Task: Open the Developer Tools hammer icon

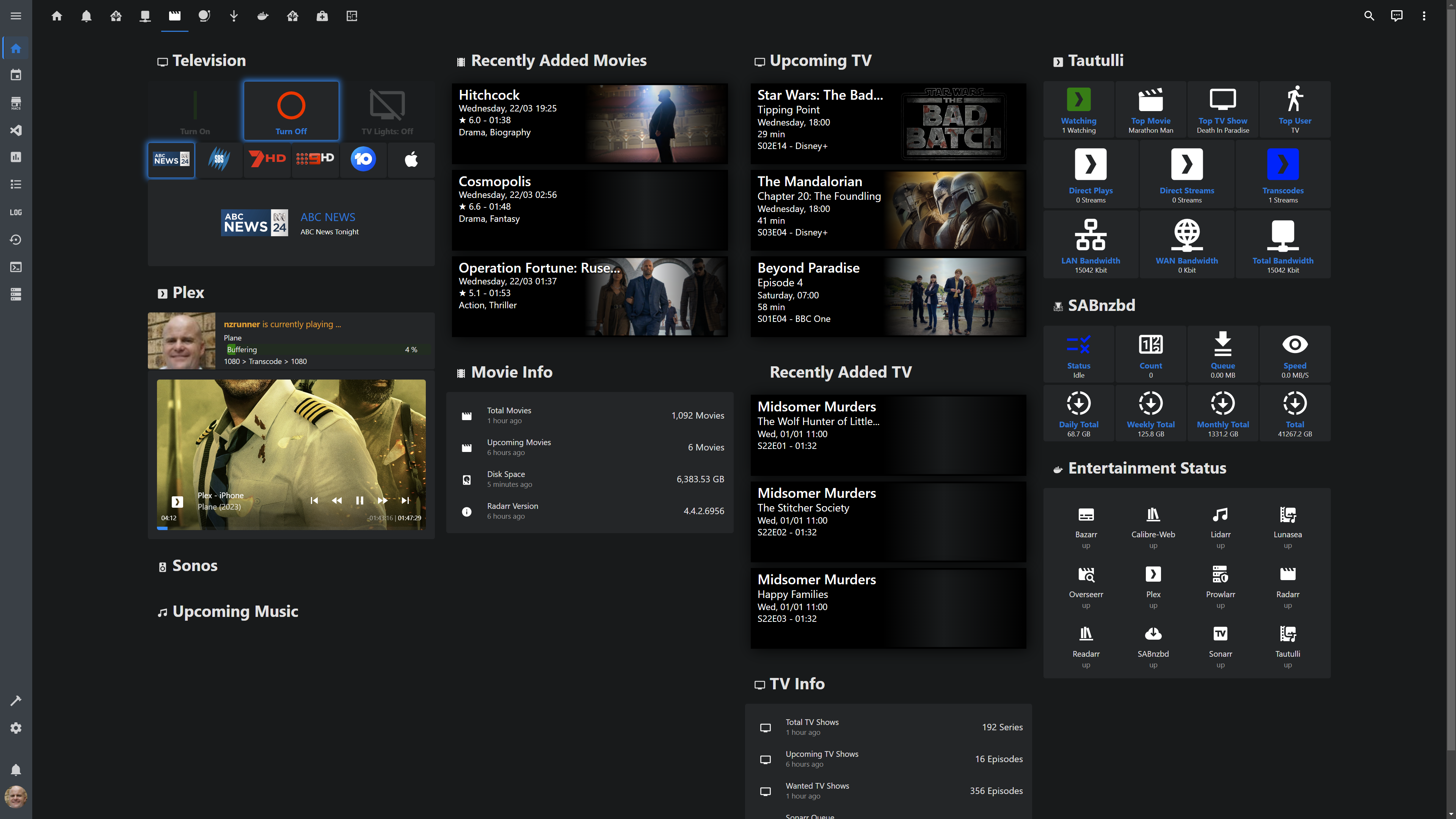Action: (16, 700)
